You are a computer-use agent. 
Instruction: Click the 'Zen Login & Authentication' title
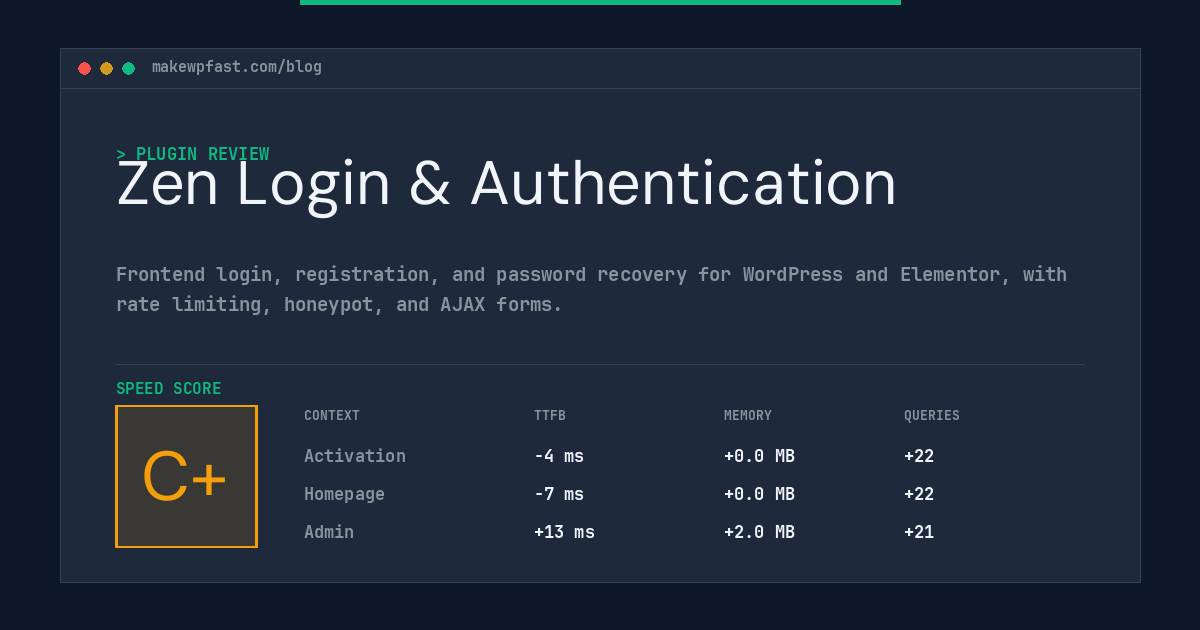[506, 184]
